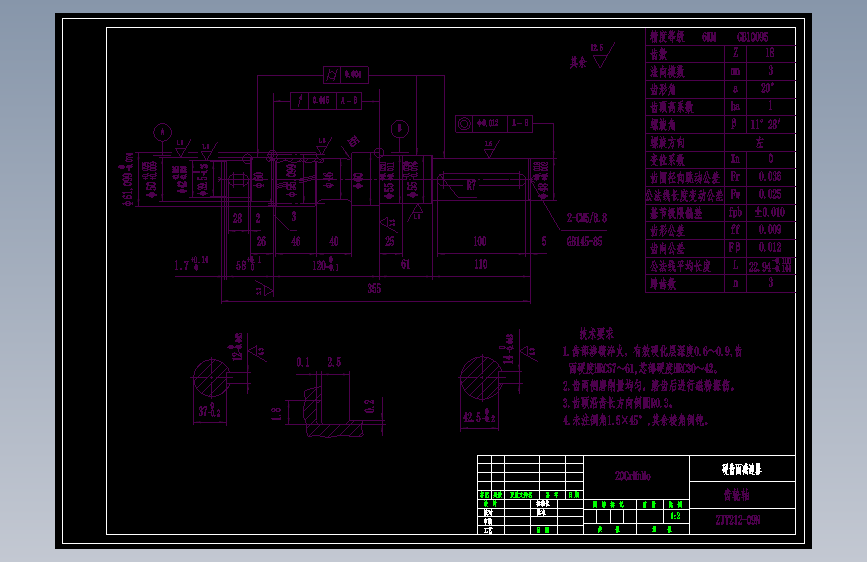
Task: Click the "61" dimension under the shaft
Action: (405, 264)
